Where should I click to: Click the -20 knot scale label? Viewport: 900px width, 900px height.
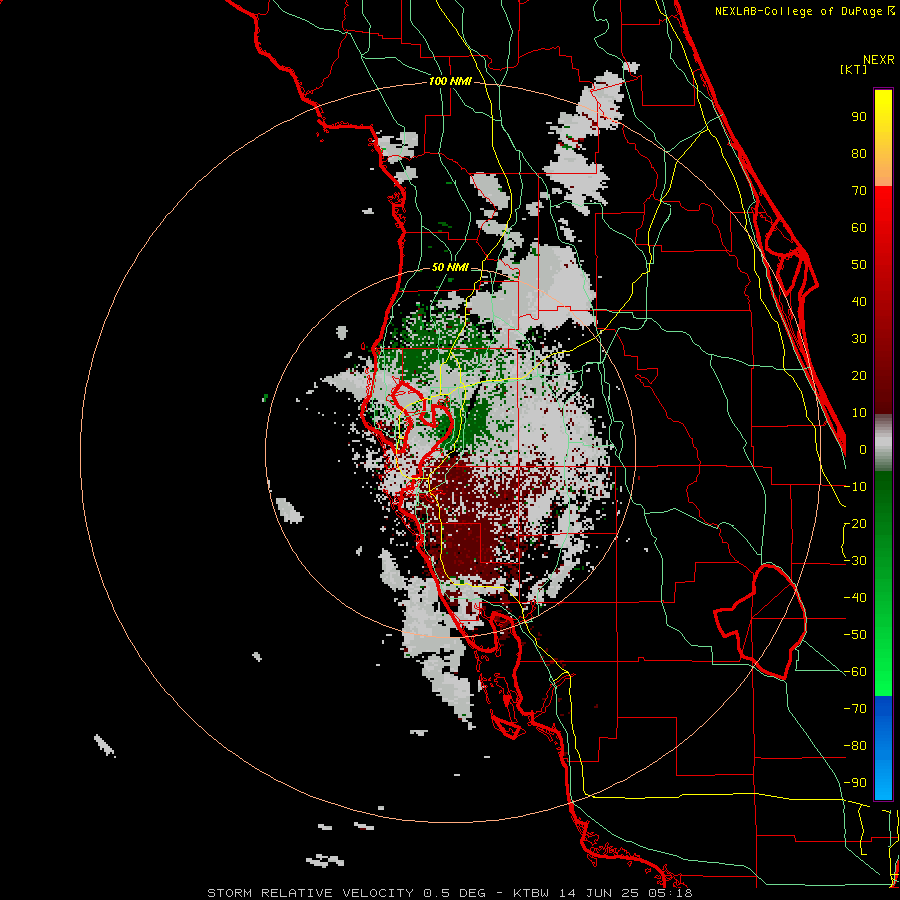pyautogui.click(x=856, y=524)
